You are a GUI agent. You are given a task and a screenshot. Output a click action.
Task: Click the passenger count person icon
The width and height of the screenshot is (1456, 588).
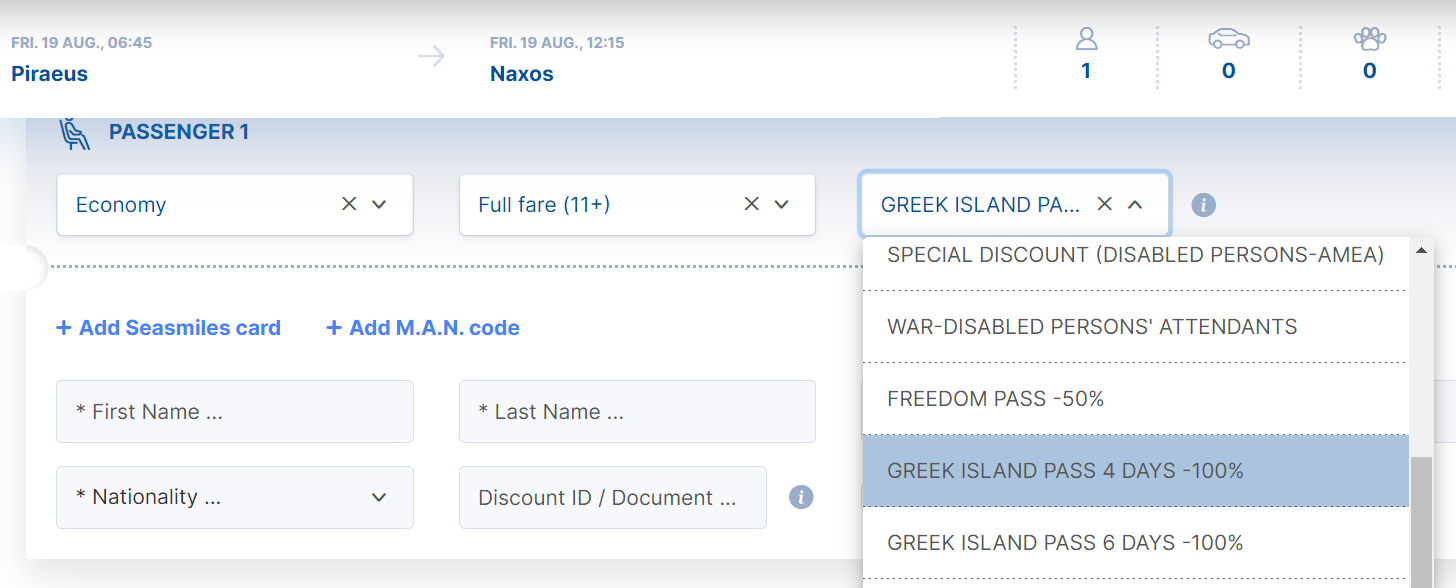point(1086,39)
